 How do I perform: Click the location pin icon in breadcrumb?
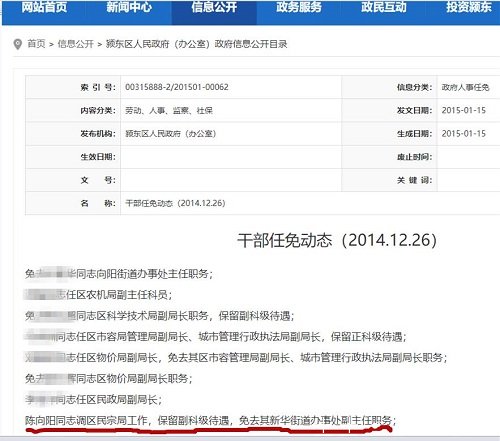[17, 44]
